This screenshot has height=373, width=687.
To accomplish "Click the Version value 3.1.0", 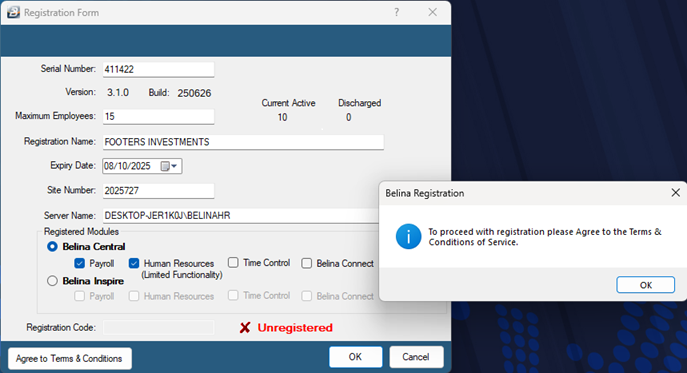I will coord(118,92).
